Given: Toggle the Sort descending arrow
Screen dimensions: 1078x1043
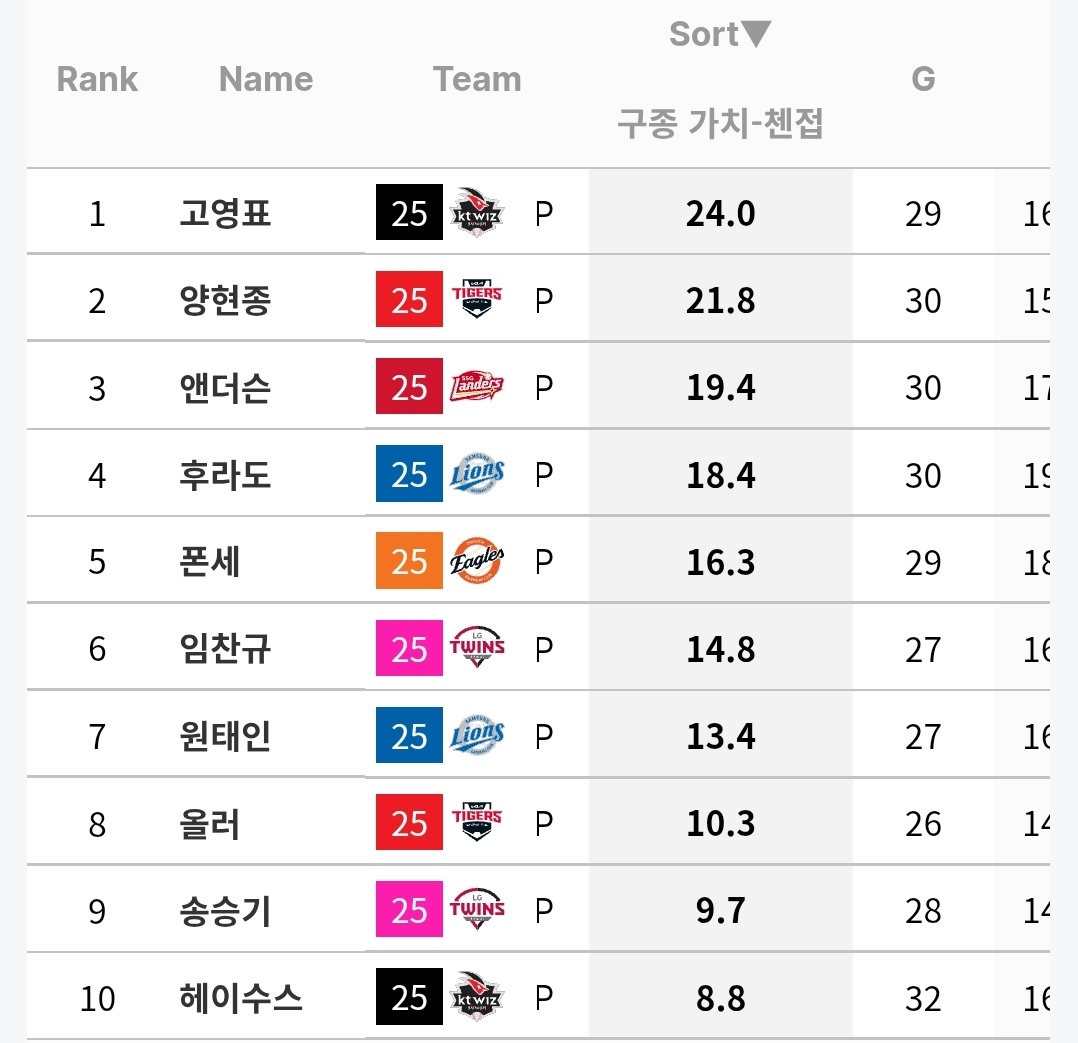Looking at the screenshot, I should pos(756,34).
